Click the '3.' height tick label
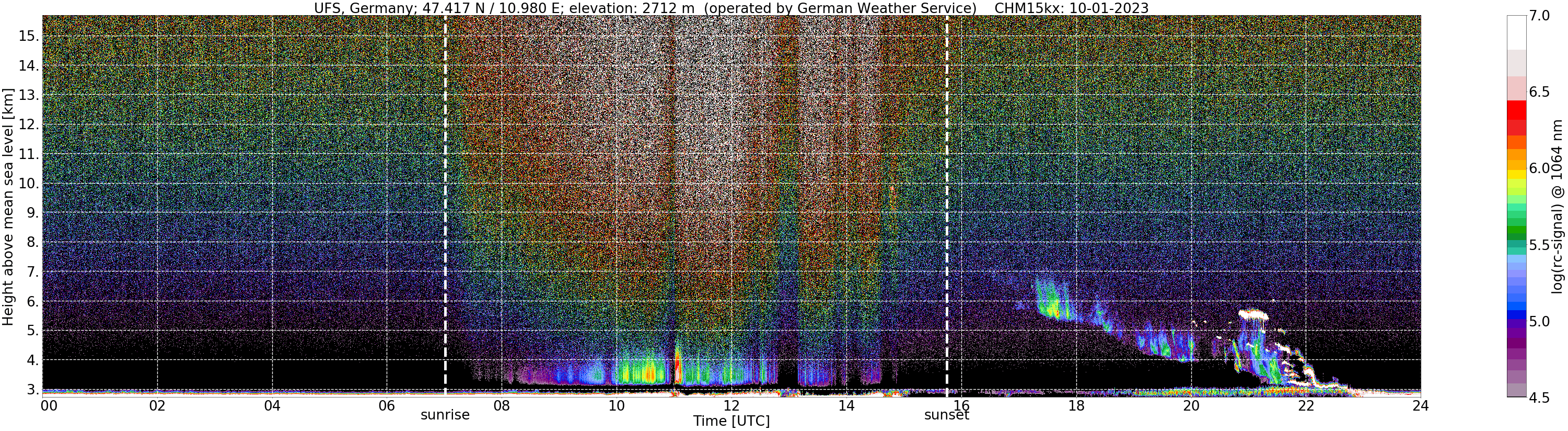Viewport: 1568px width, 431px height. click(x=32, y=390)
